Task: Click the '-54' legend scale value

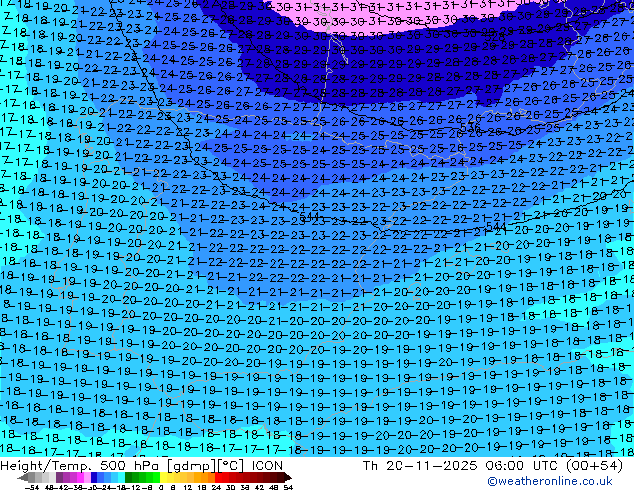Action: [x=32, y=487]
